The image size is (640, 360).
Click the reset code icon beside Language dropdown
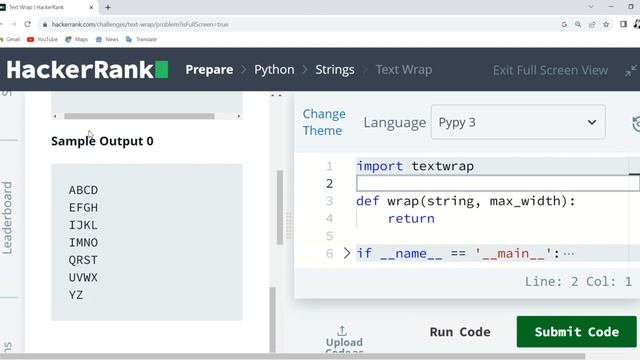point(636,123)
